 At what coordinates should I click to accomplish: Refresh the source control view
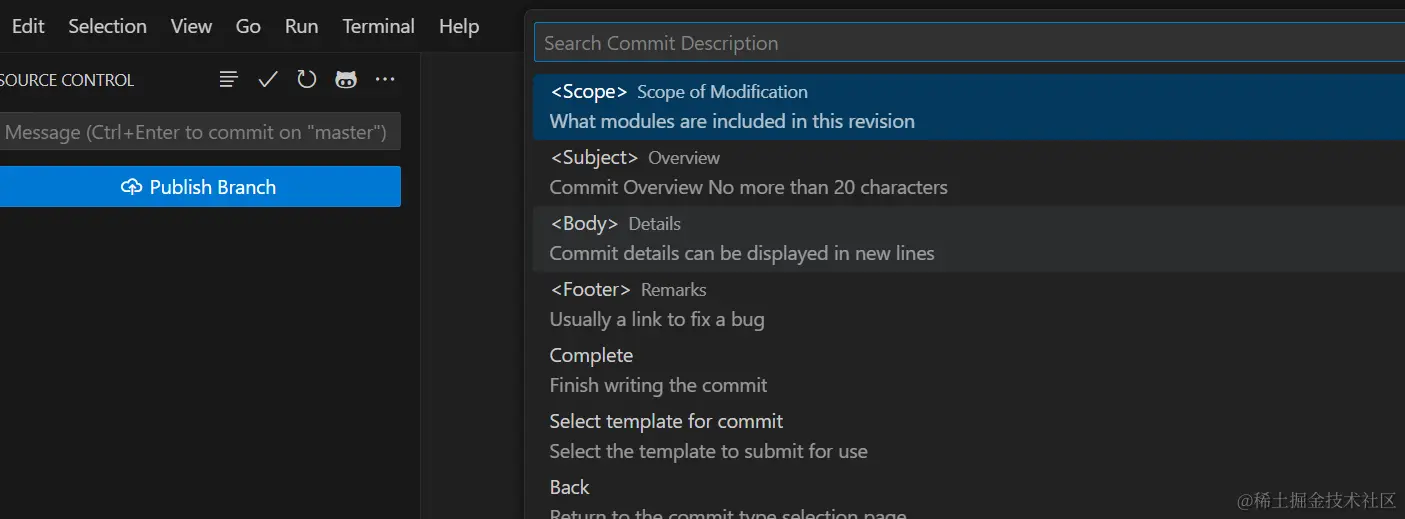click(x=307, y=79)
